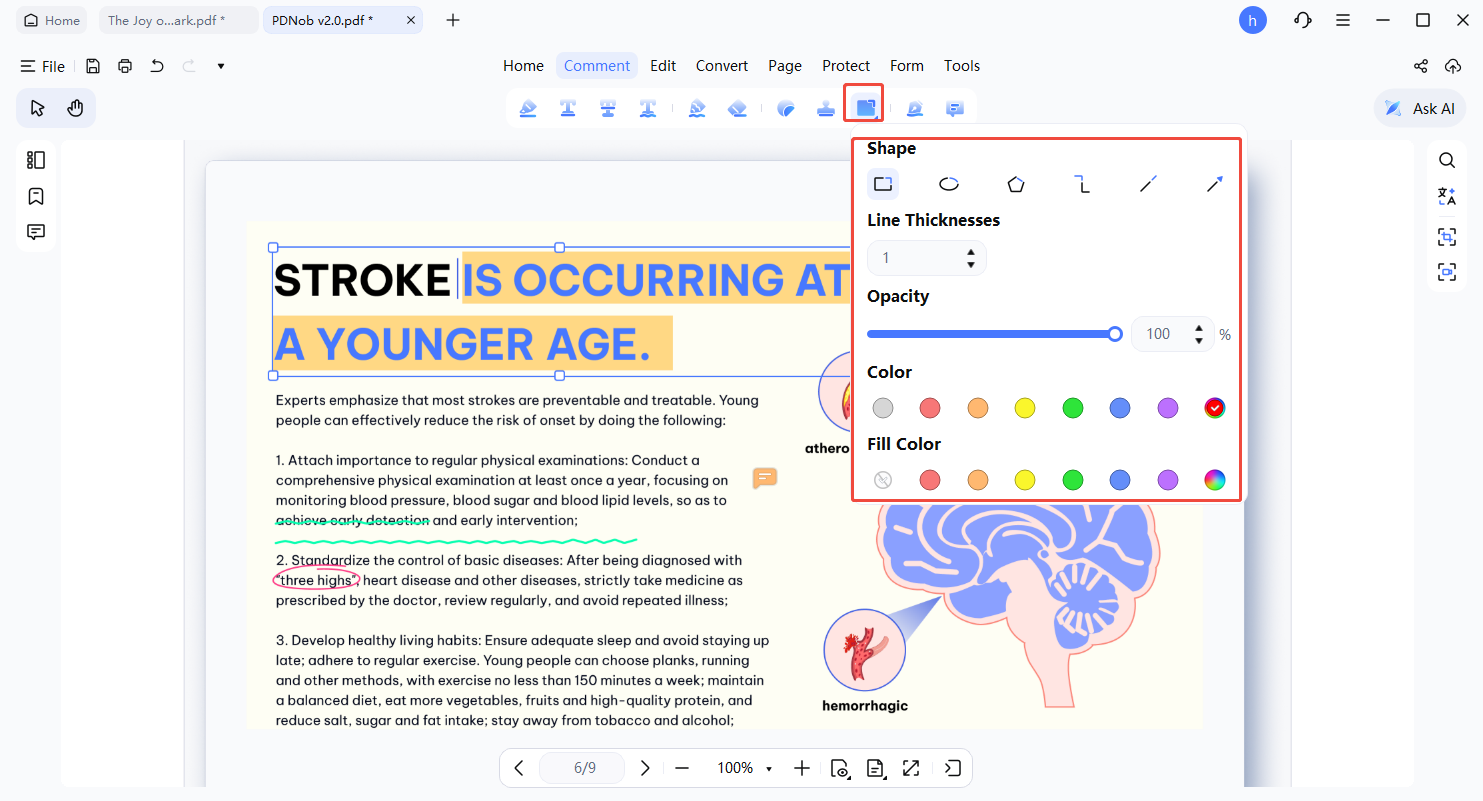The width and height of the screenshot is (1483, 801).
Task: Set fill color to no fill
Action: point(882,480)
